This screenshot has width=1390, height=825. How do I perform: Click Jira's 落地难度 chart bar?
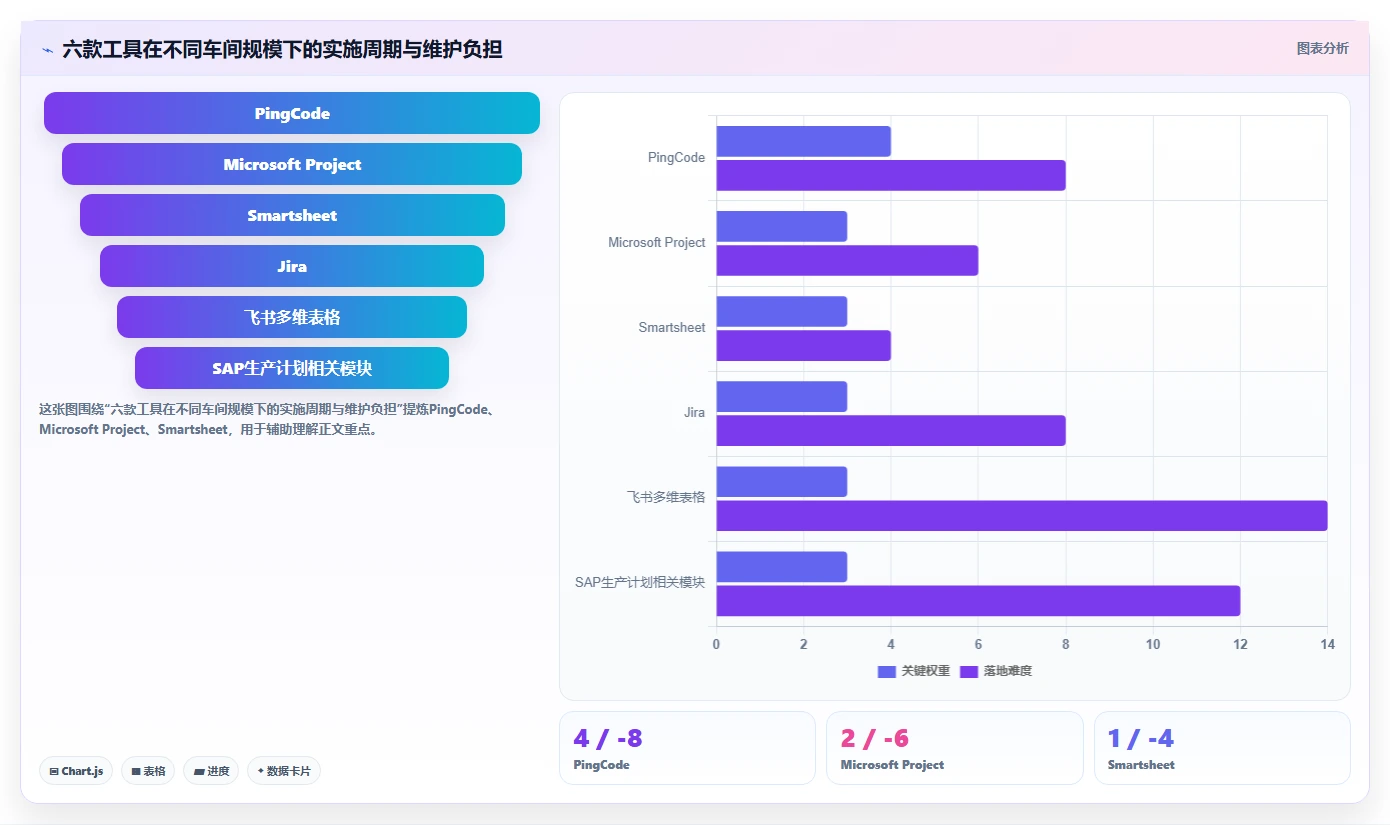pyautogui.click(x=891, y=430)
